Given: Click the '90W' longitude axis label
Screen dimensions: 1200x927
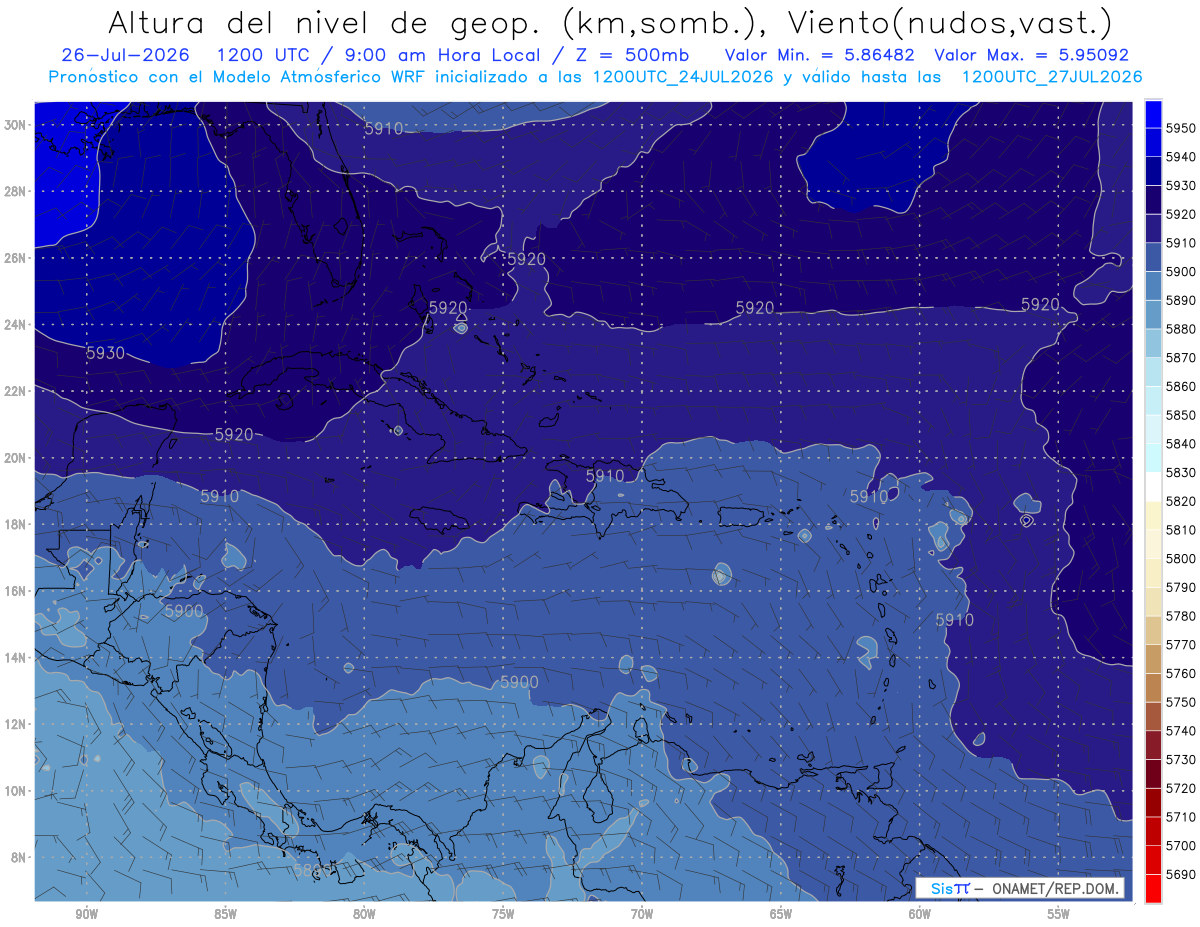Looking at the screenshot, I should click(87, 915).
